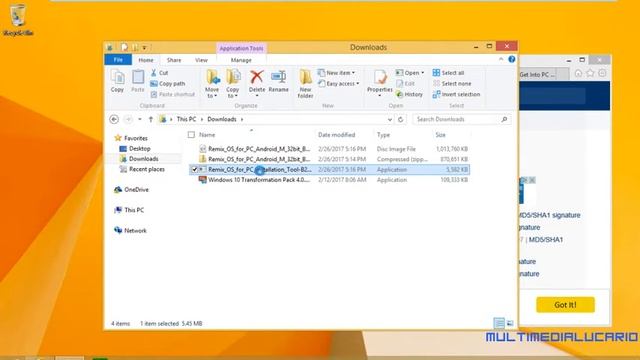This screenshot has width=640, height=360.
Task: Open Quick Access Toolbar customize dropdown
Action: click(x=144, y=48)
